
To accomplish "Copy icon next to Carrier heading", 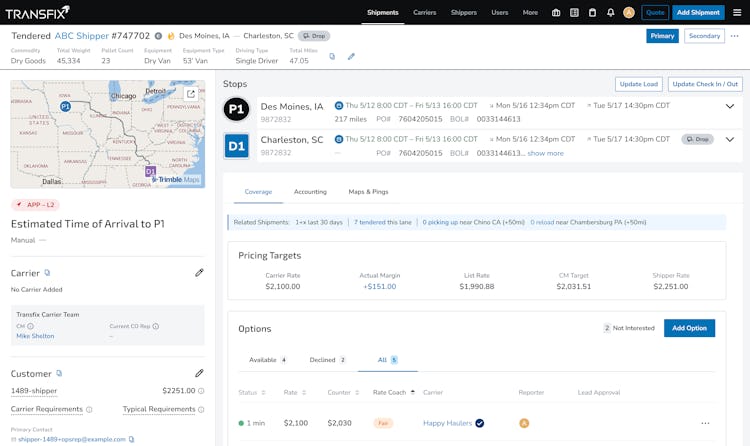I will (x=47, y=273).
